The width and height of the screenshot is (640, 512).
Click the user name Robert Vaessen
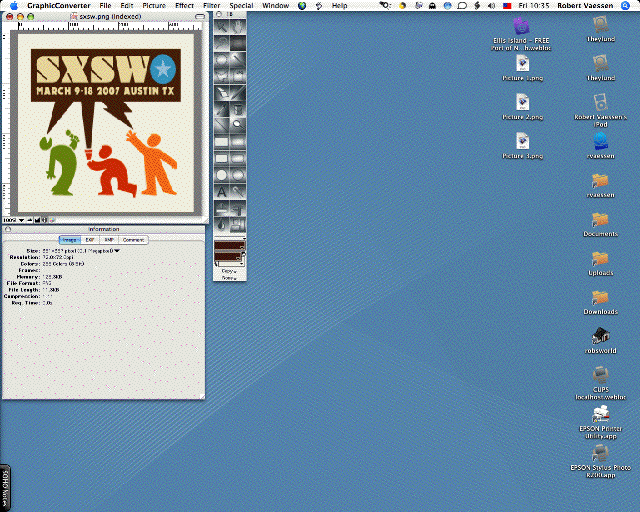(x=586, y=5)
